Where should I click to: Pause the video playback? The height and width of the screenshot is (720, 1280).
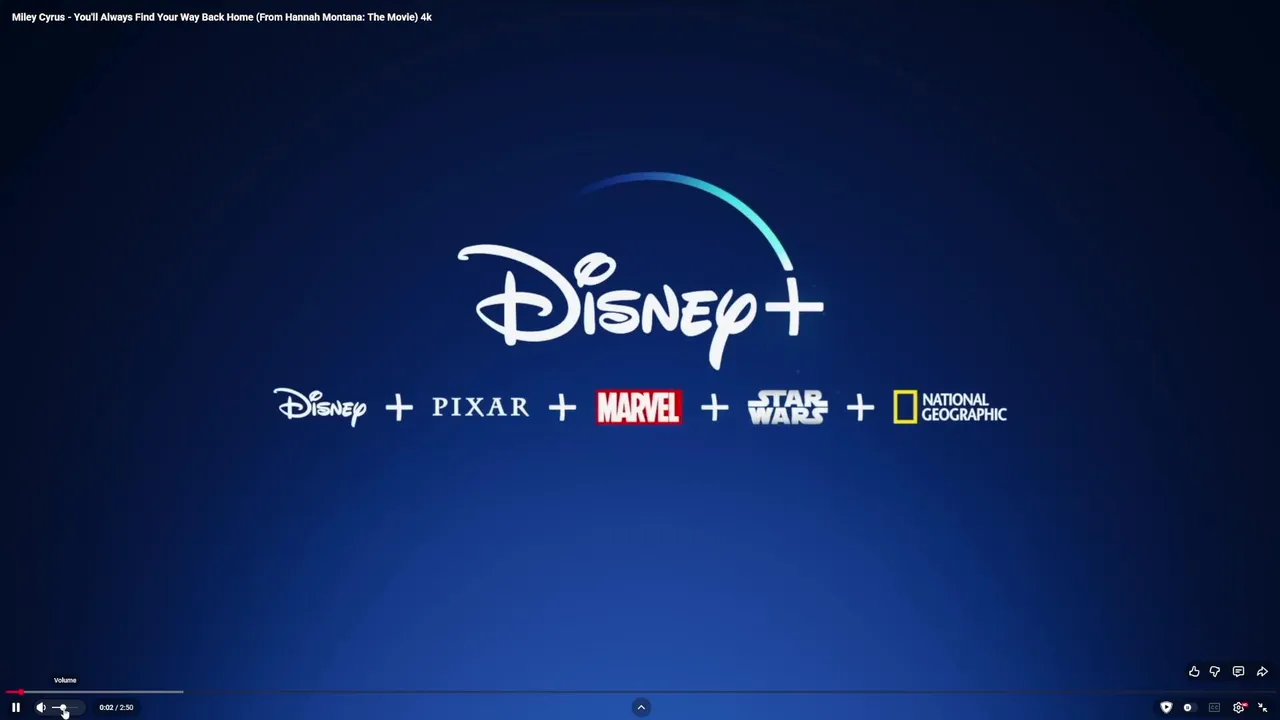(x=16, y=707)
